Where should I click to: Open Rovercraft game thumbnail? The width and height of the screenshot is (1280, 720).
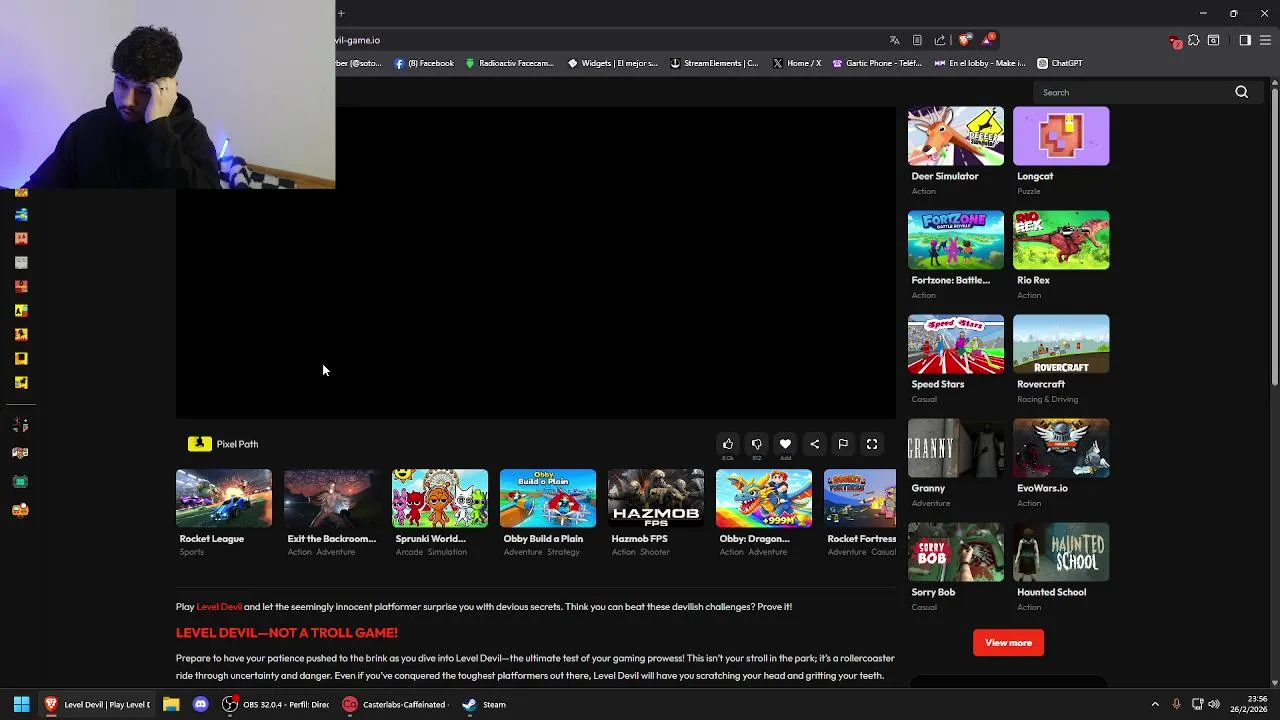(1061, 344)
